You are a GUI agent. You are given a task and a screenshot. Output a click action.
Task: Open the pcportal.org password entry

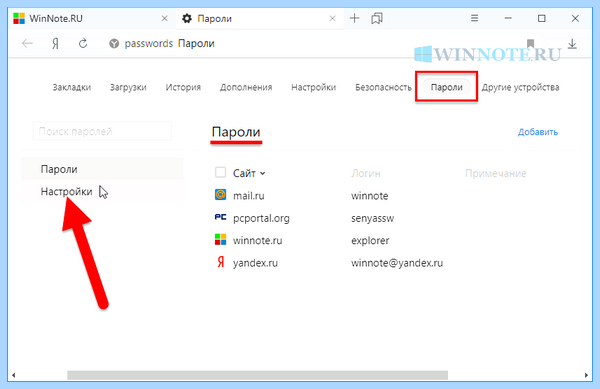(x=261, y=218)
